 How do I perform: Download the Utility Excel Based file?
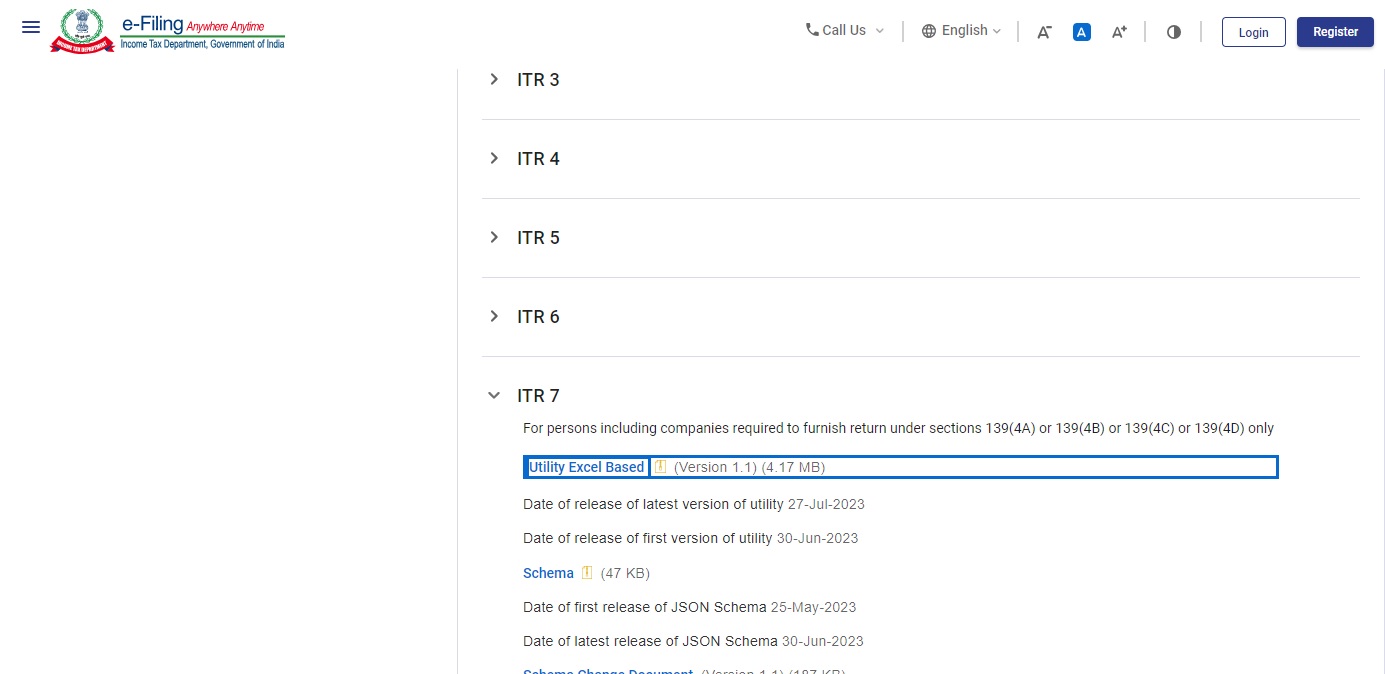pyautogui.click(x=586, y=466)
